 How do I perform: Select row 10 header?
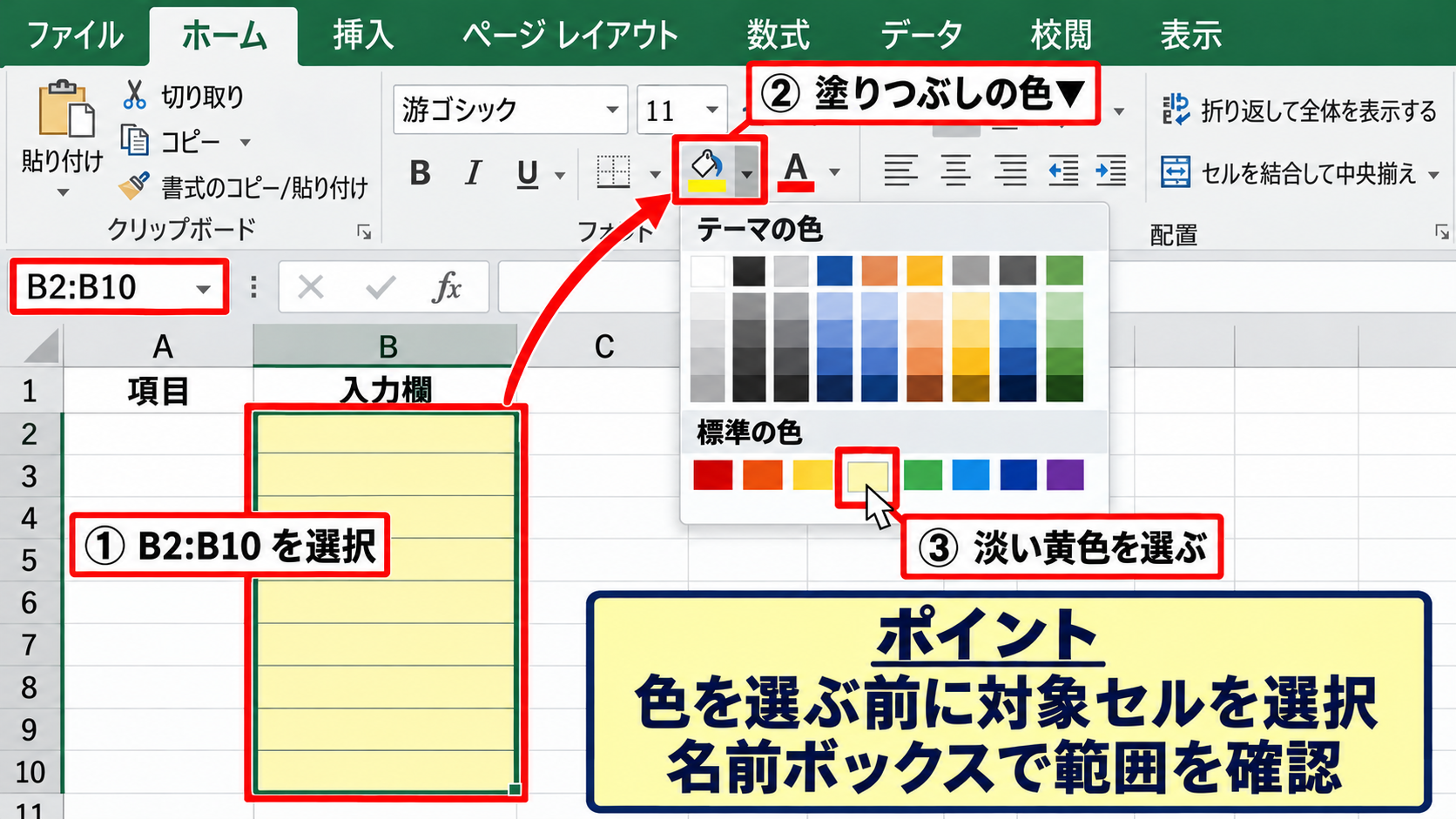pos(30,771)
